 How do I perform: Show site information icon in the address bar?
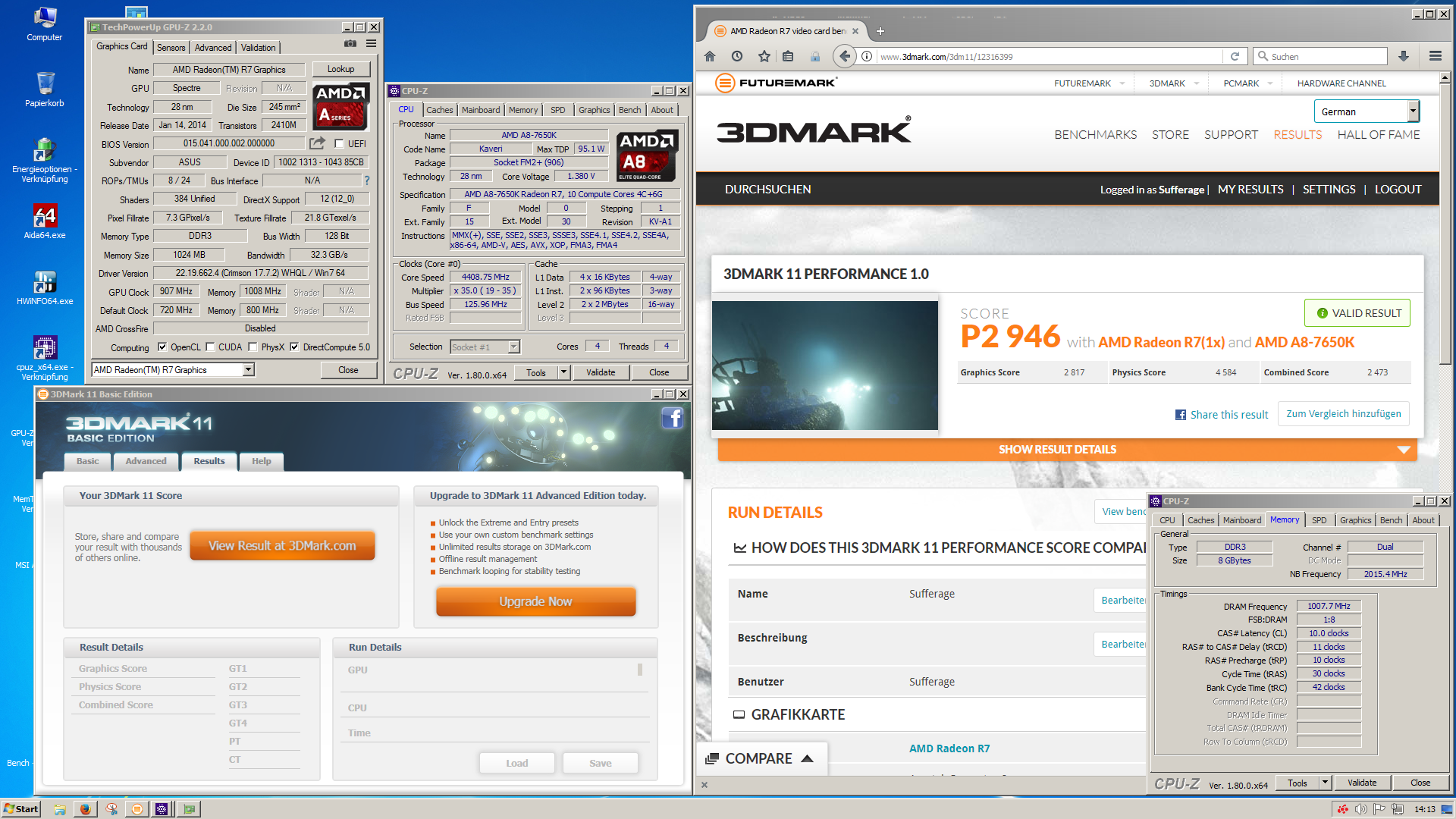pos(867,56)
